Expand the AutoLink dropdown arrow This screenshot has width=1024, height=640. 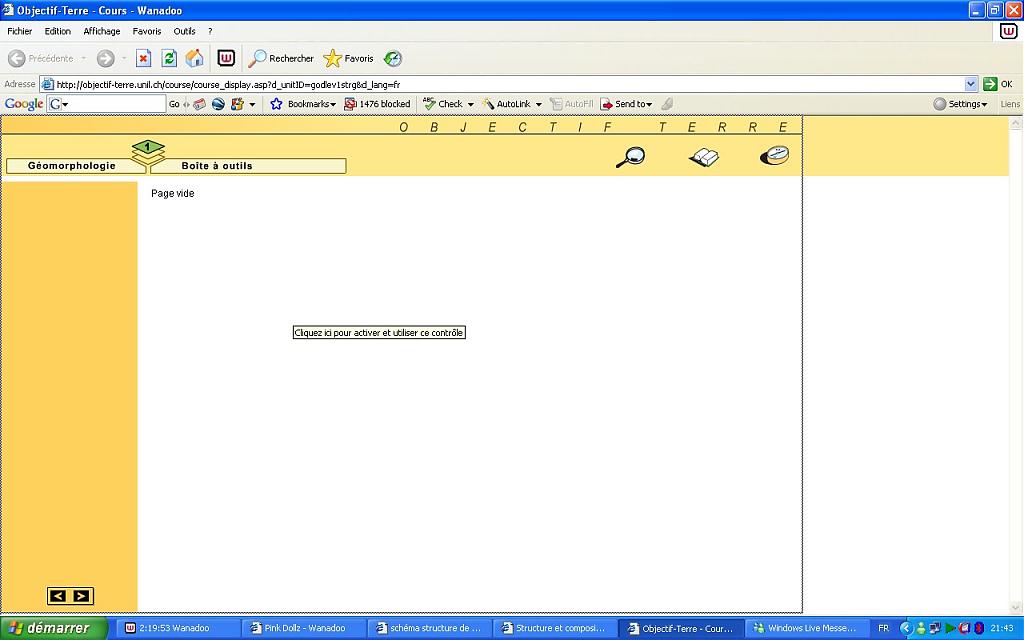click(539, 104)
